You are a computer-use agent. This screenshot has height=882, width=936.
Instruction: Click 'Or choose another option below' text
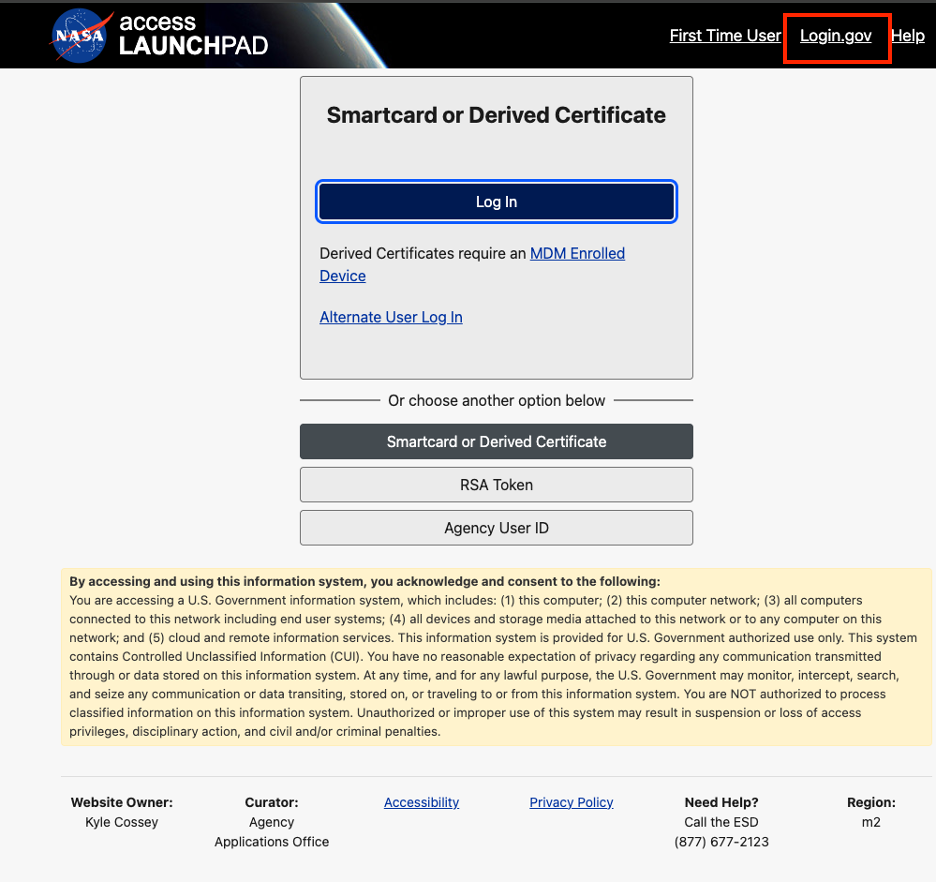pyautogui.click(x=496, y=400)
